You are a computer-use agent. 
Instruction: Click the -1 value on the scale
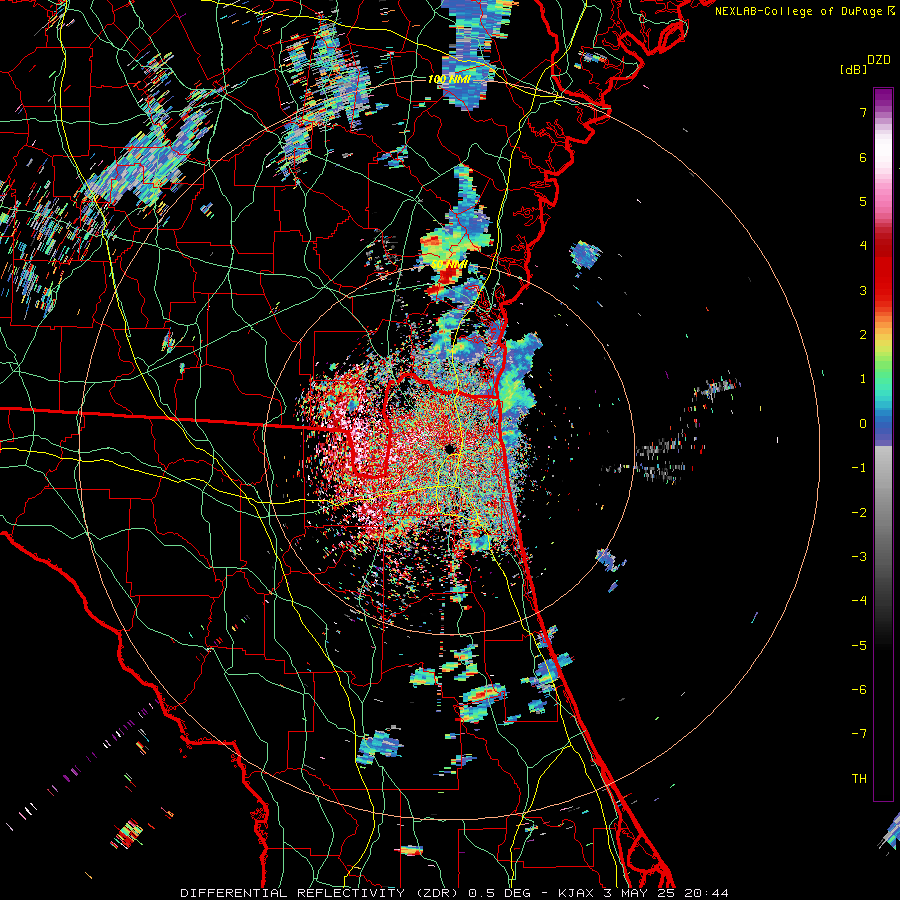pyautogui.click(x=859, y=468)
